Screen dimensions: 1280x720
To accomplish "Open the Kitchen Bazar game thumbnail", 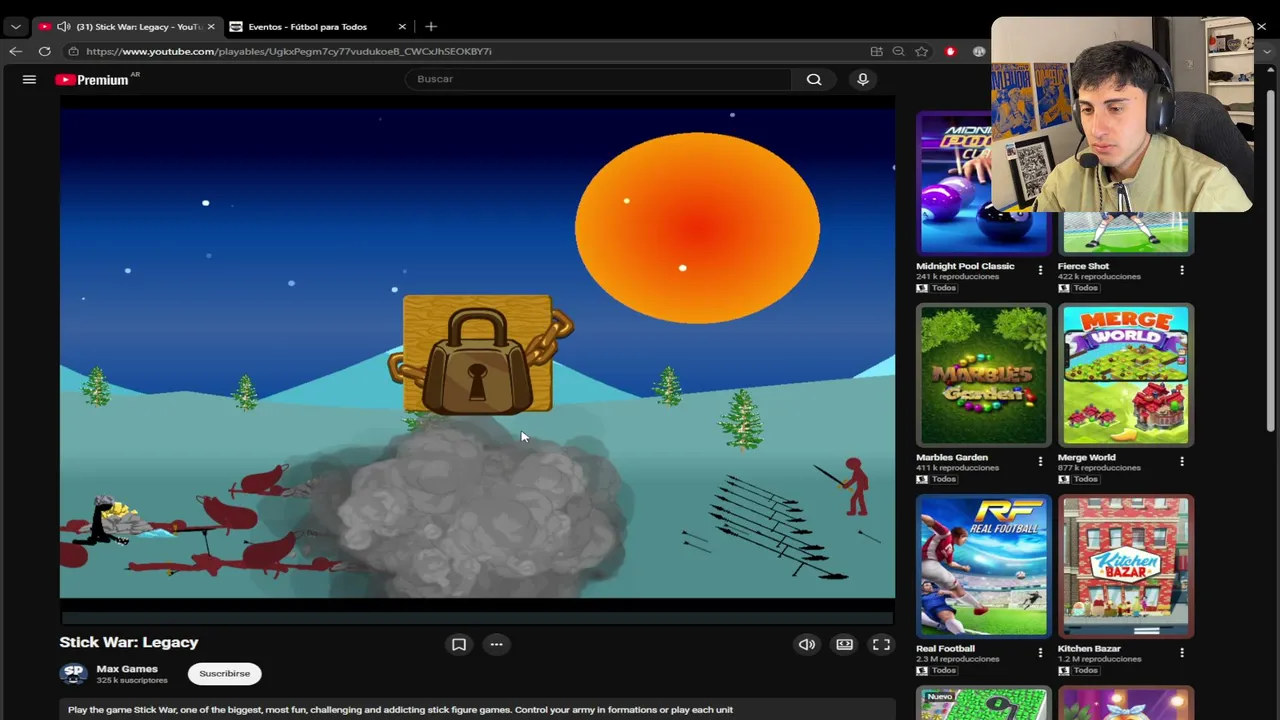I will 1126,567.
